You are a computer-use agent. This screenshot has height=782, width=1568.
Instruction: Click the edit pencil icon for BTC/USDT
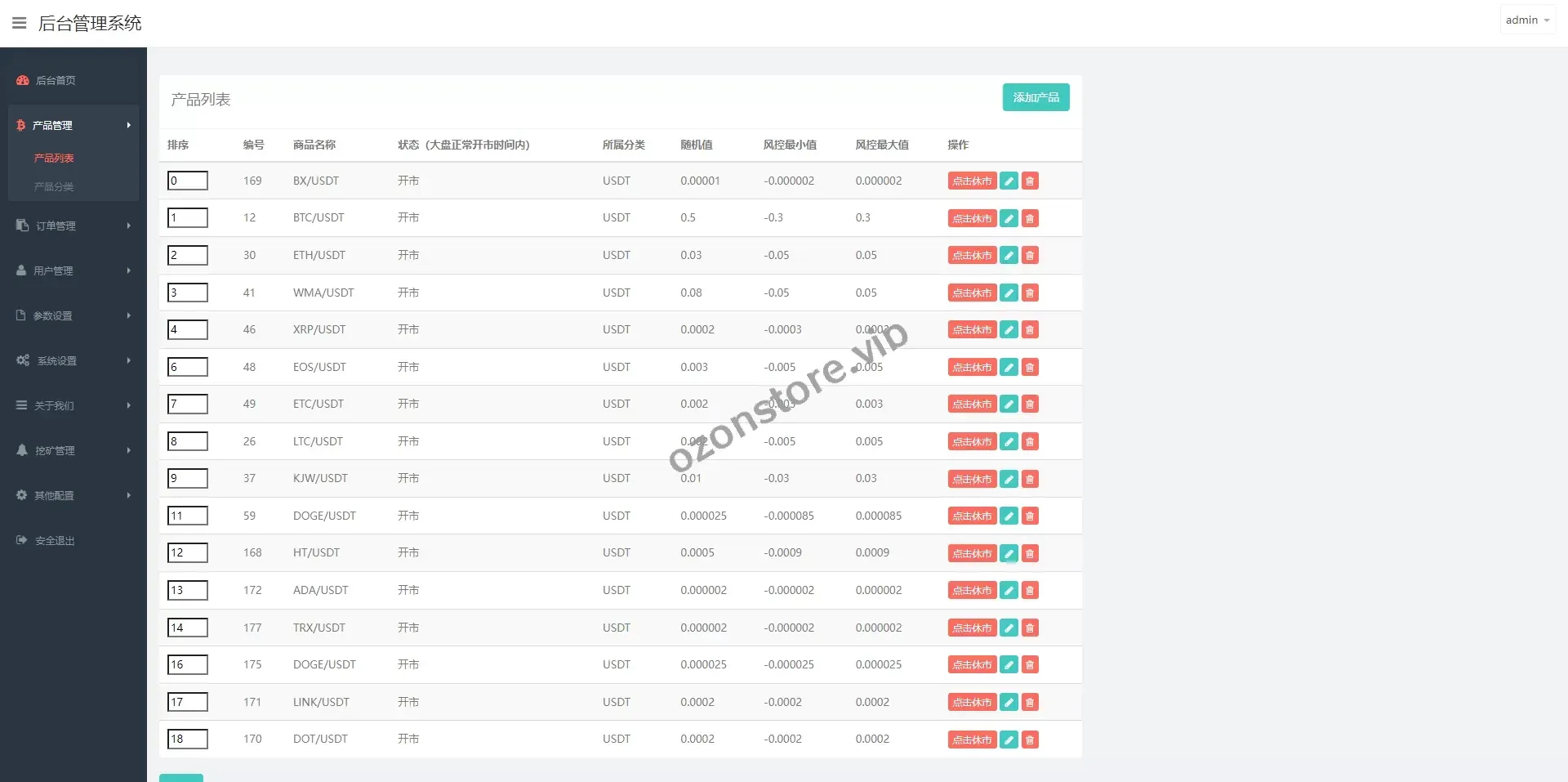[x=1009, y=218]
